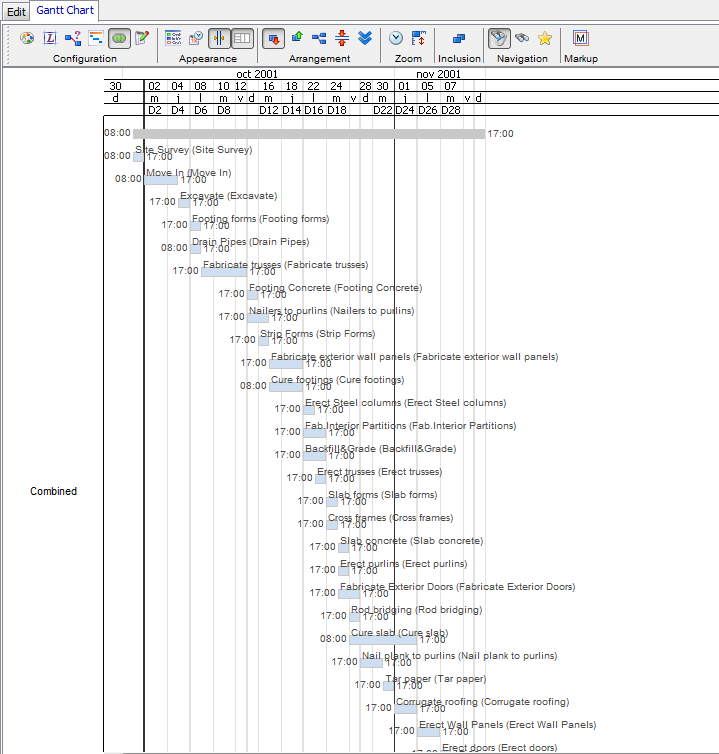Click the binoculars icon in Navigation
The image size is (719, 754).
coord(522,38)
